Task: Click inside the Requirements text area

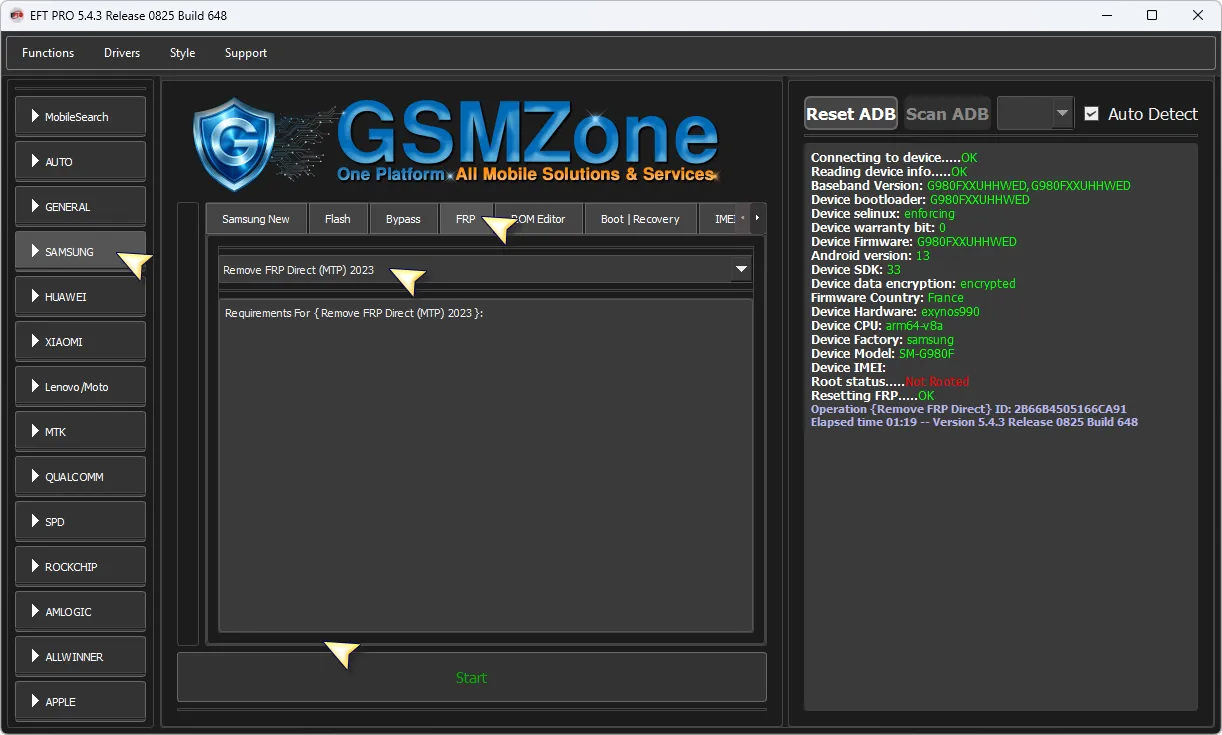Action: (x=485, y=470)
